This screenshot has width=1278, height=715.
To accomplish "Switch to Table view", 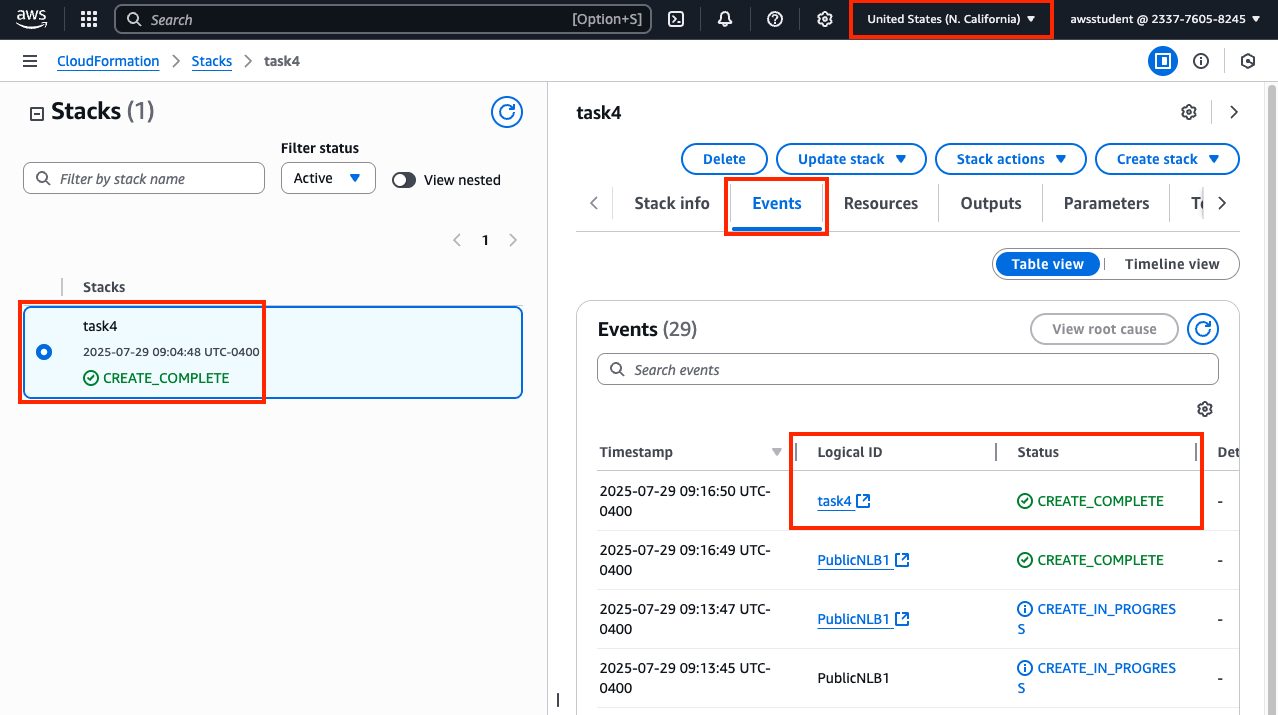I will (x=1048, y=264).
